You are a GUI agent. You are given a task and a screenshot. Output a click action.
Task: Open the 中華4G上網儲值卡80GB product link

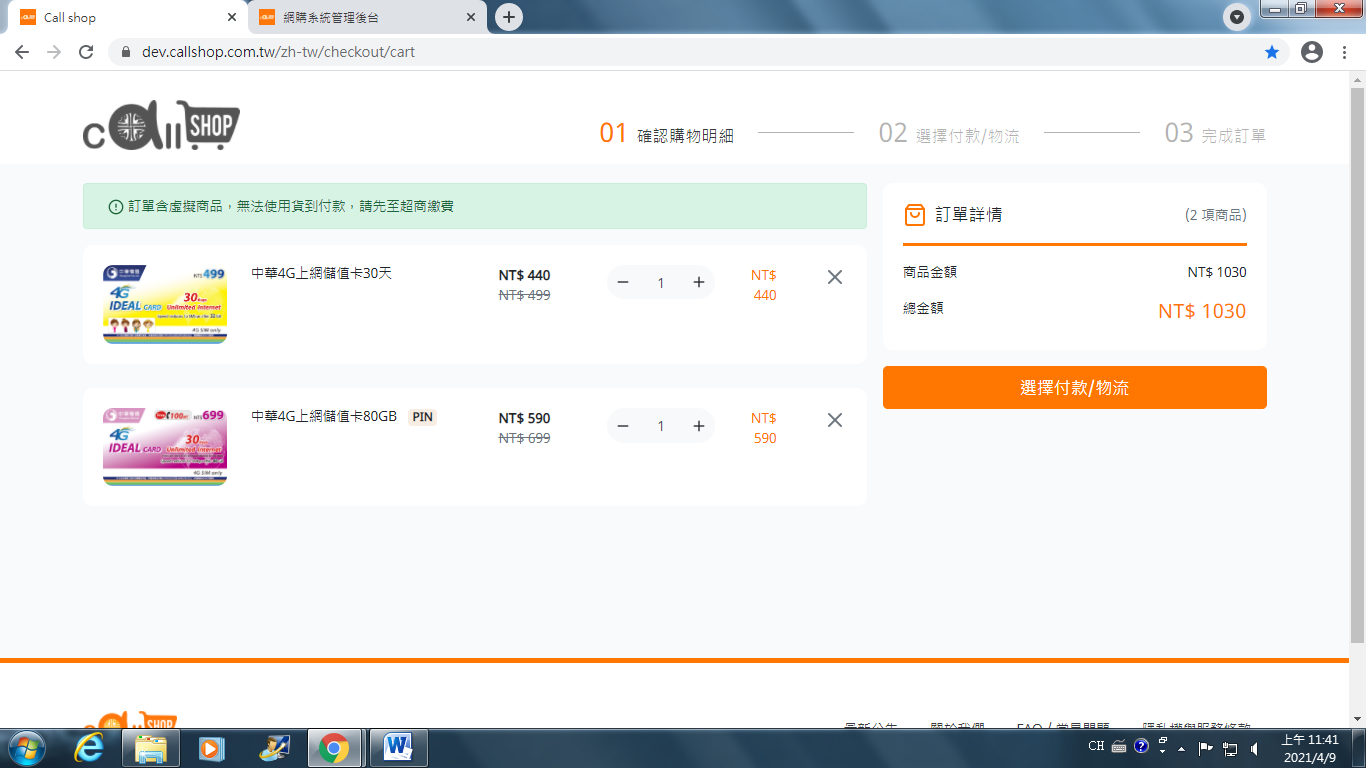[324, 416]
